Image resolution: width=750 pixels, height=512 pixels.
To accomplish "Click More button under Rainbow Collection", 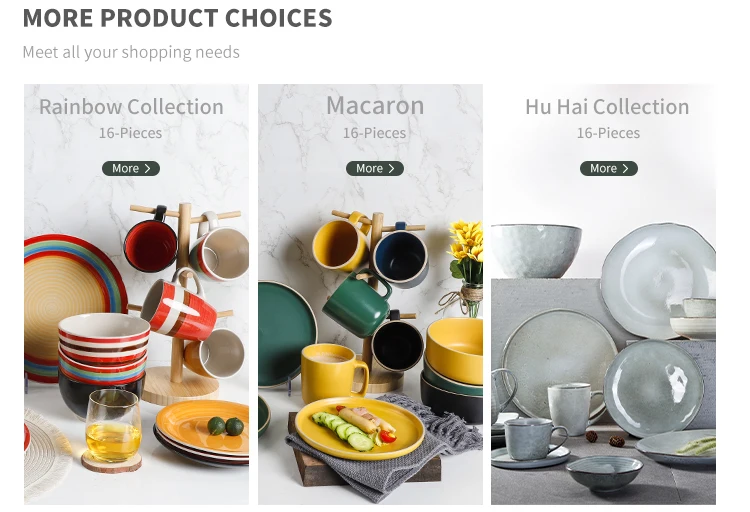I will click(131, 168).
